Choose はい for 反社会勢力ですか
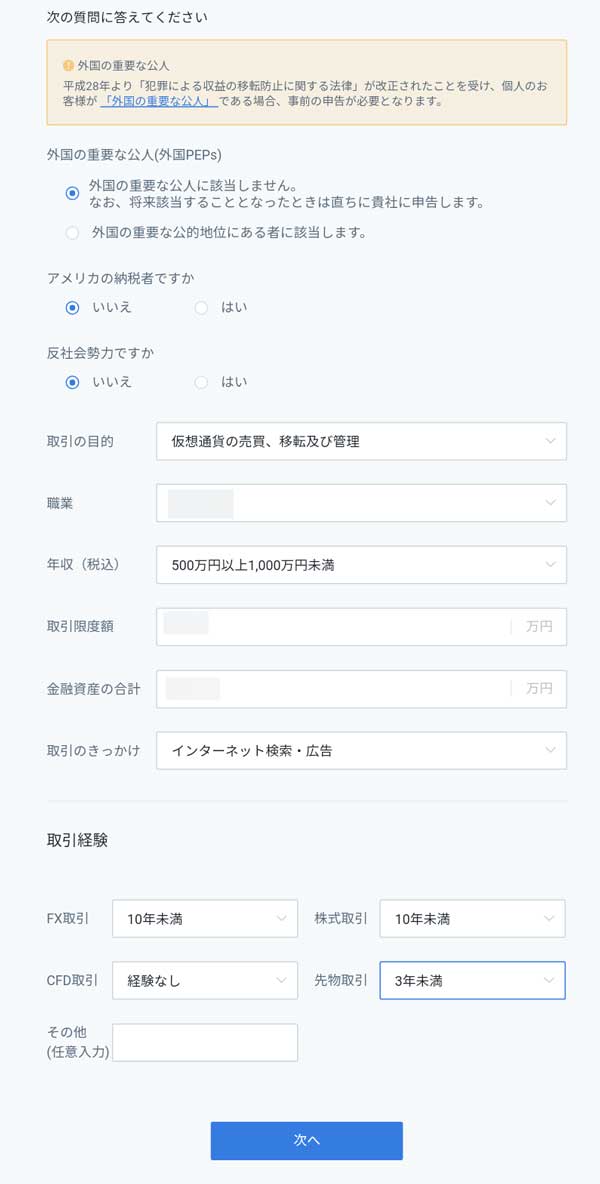 [201, 382]
